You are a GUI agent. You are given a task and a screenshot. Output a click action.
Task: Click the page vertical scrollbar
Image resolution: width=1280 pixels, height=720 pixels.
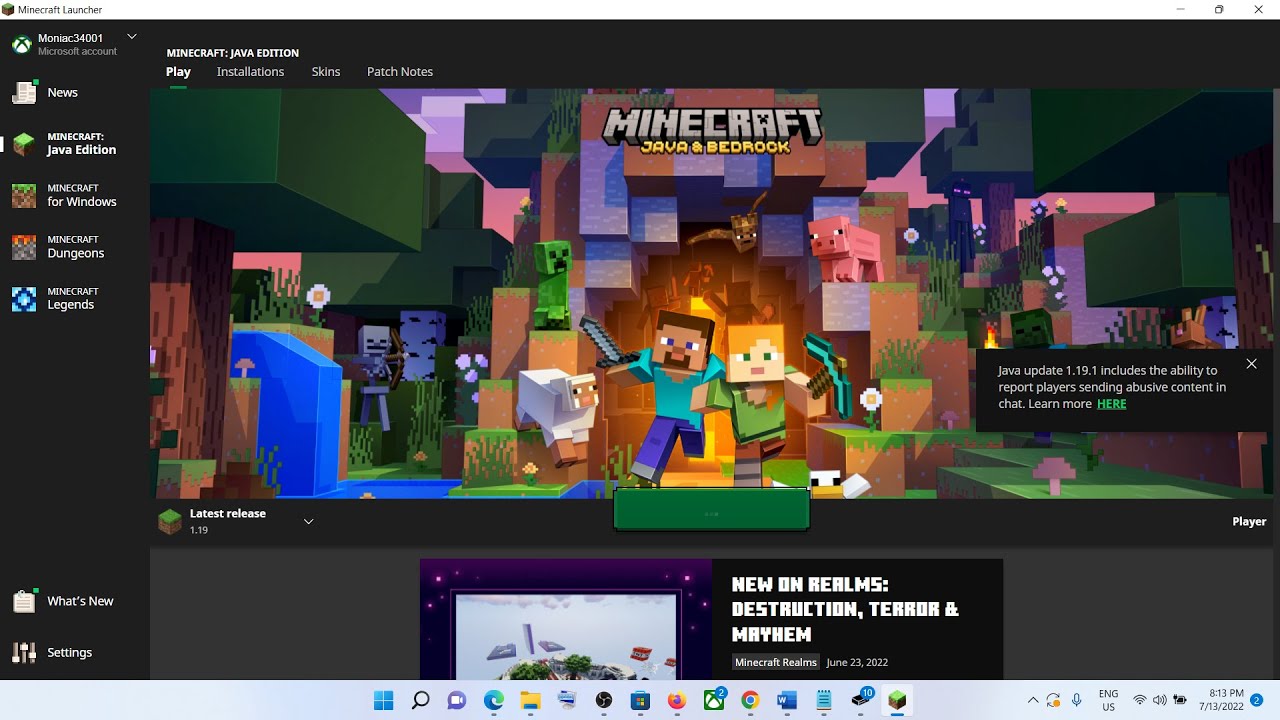point(1275,155)
